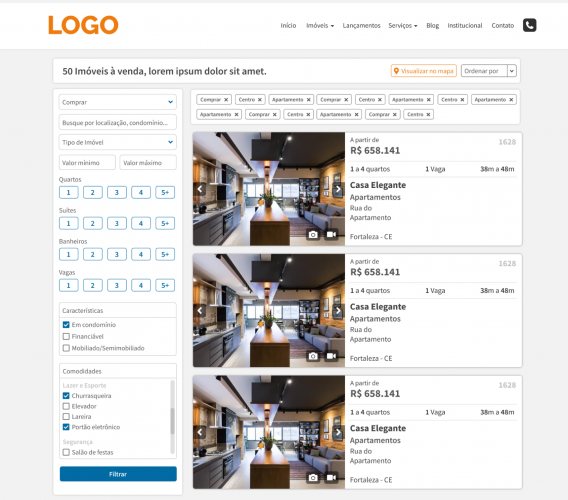
Task: Select 1 under Suítes
Action: pyautogui.click(x=68, y=224)
